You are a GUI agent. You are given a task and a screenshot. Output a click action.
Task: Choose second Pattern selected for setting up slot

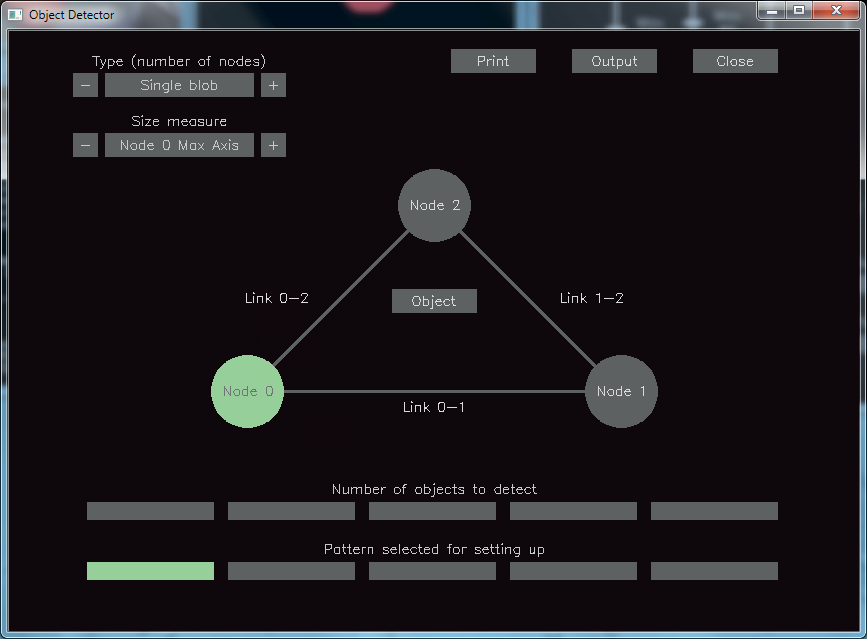click(291, 571)
